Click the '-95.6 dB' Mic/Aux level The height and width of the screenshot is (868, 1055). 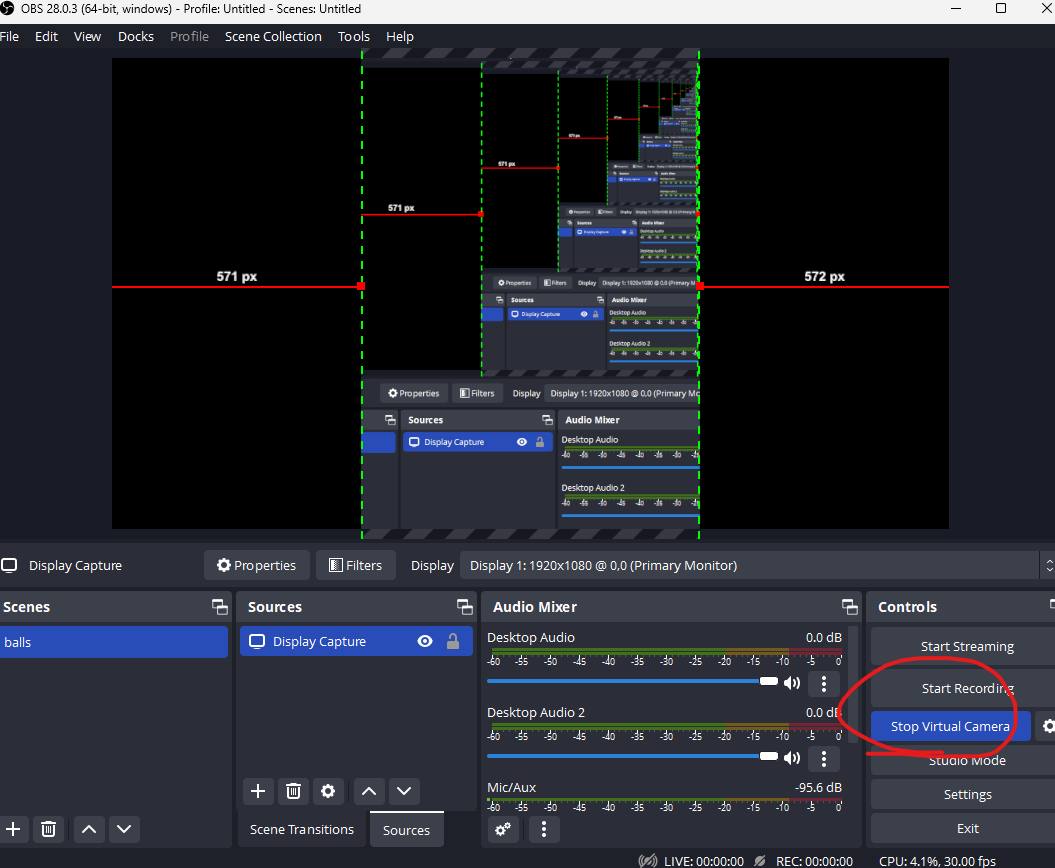click(x=818, y=787)
